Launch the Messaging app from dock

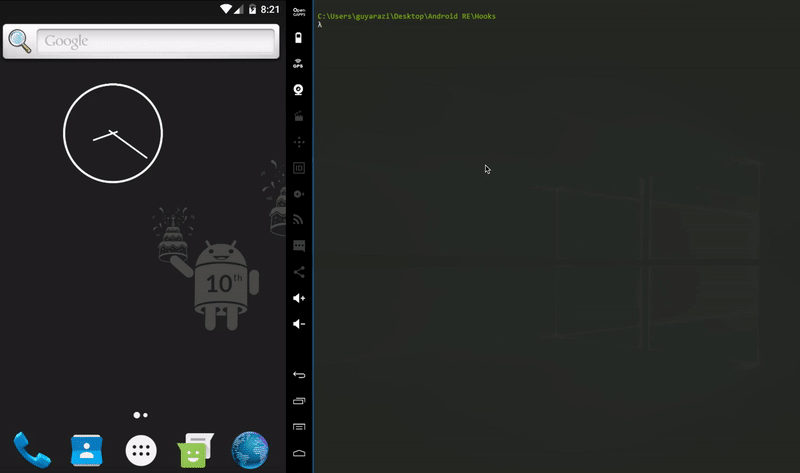click(x=195, y=450)
